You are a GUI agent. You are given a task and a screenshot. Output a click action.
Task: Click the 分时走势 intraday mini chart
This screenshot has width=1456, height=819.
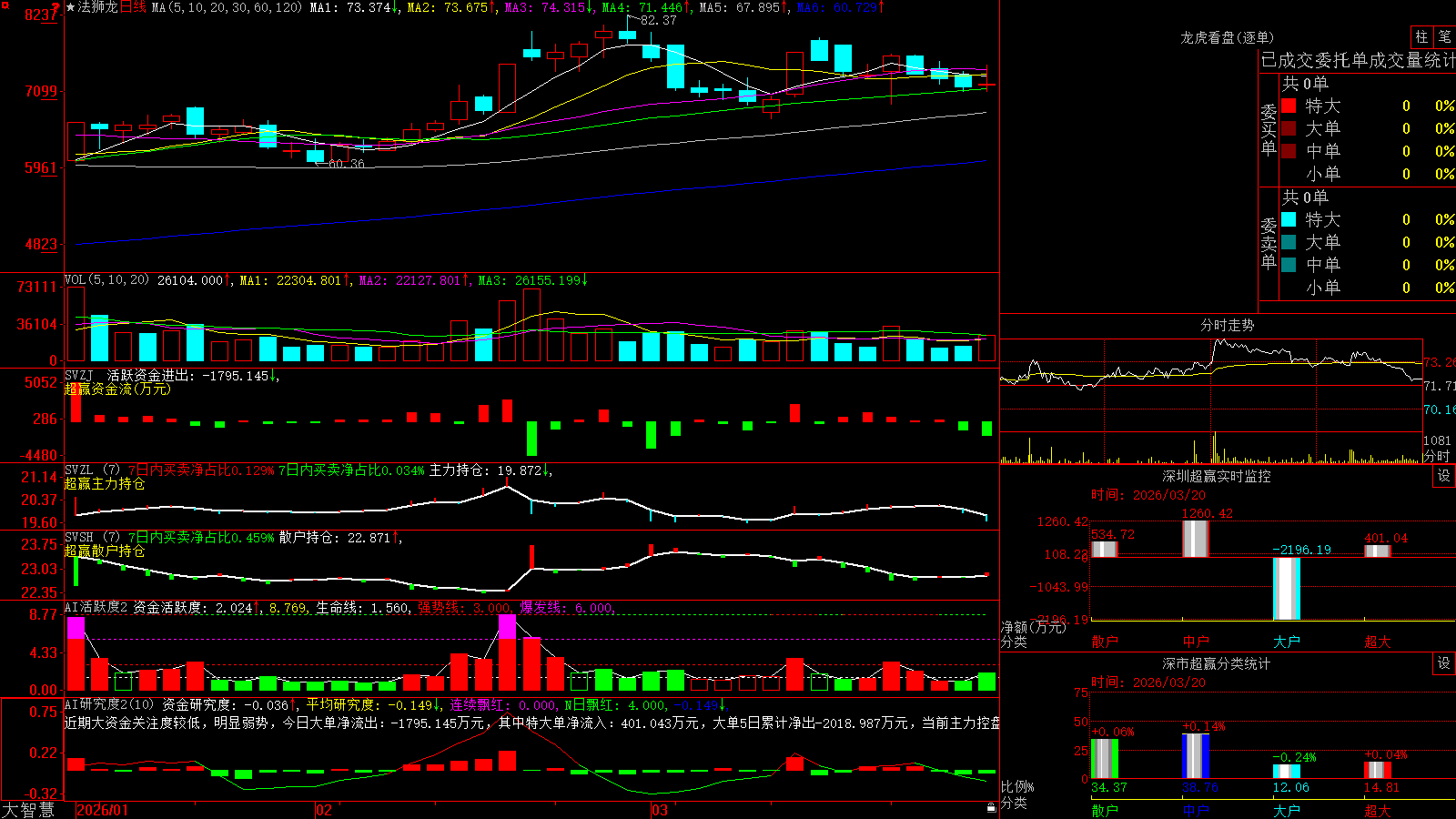click(1211, 400)
